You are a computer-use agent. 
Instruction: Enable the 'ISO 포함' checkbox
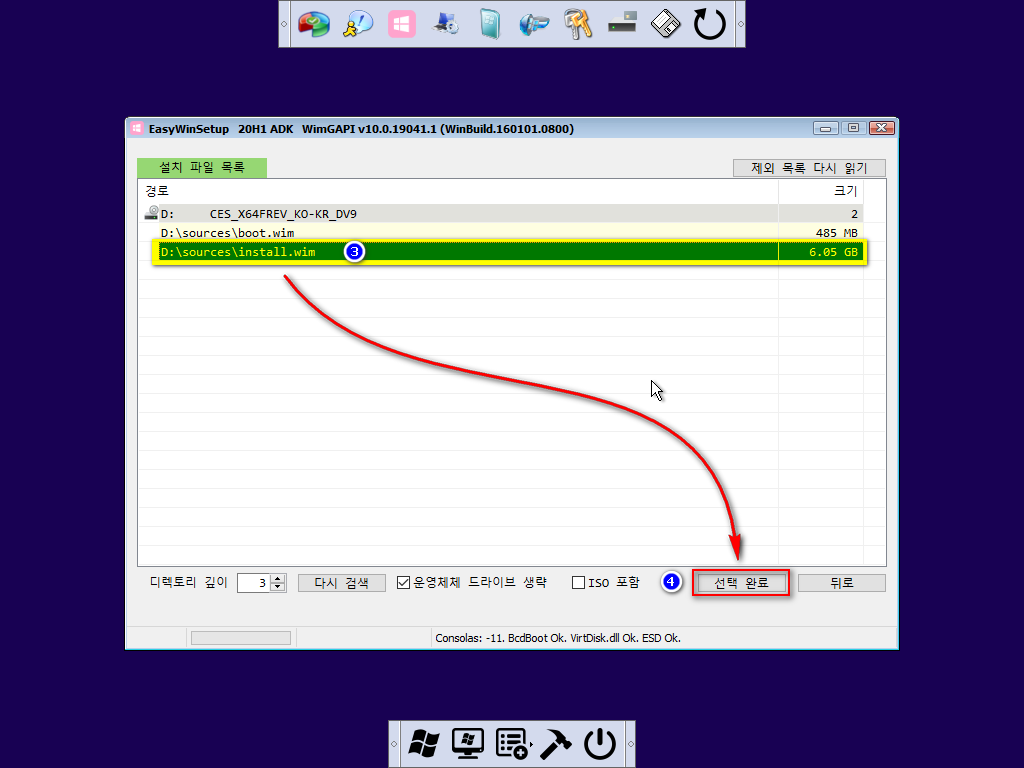click(x=578, y=583)
